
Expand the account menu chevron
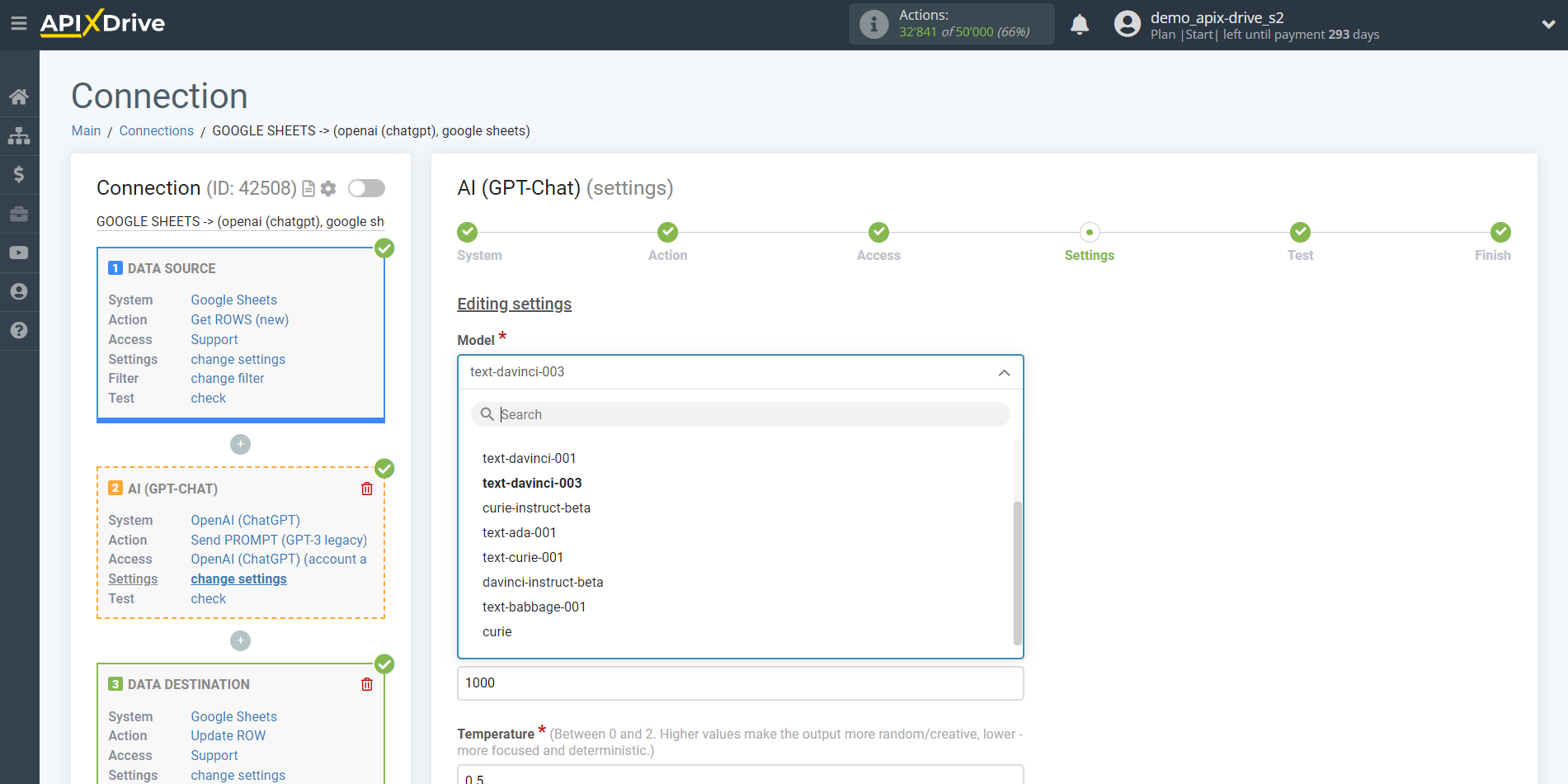coord(1548,25)
